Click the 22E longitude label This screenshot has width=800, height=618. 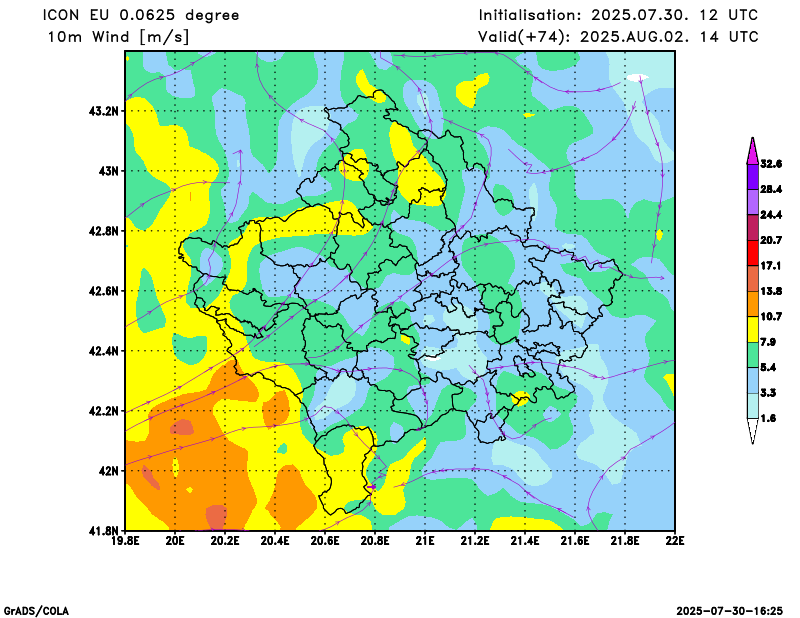tap(675, 540)
